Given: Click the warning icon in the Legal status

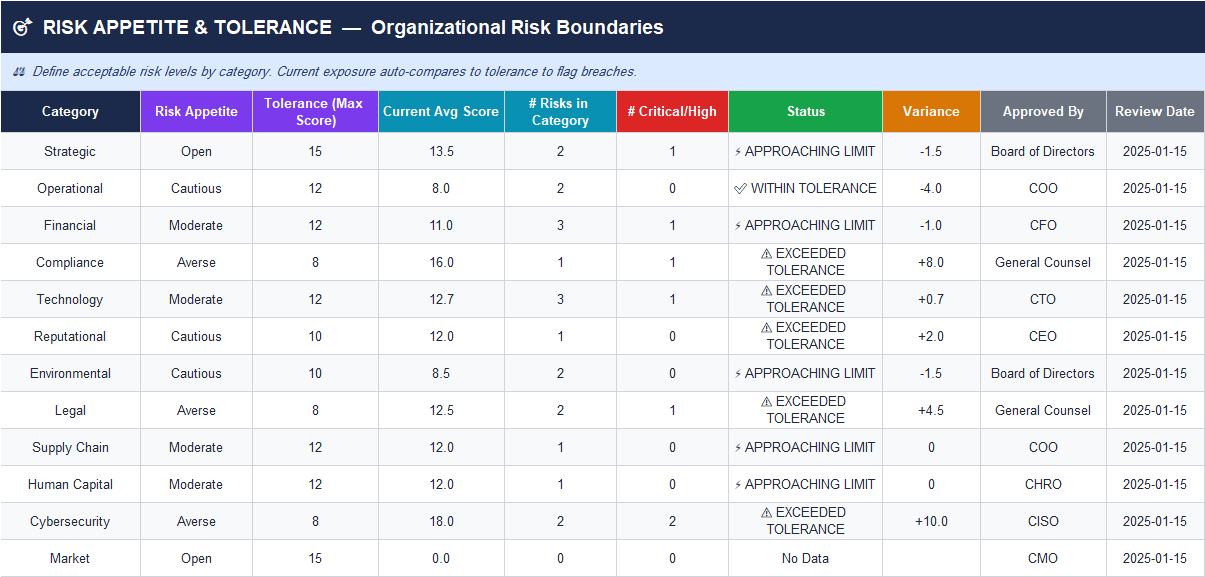Looking at the screenshot, I should click(767, 402).
